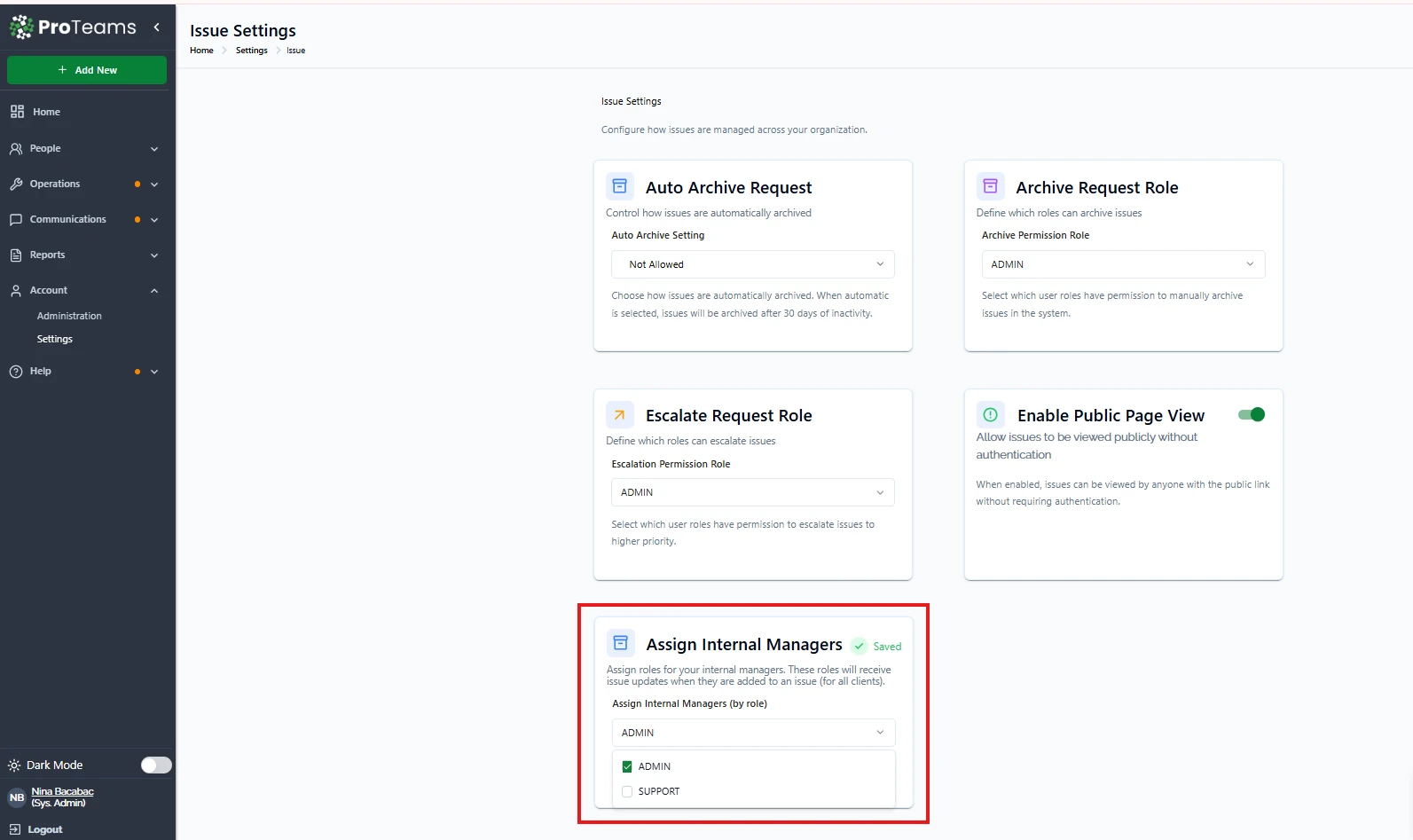Click the Escalate Request Role arrow icon
Screen dimensions: 1413x840
pyautogui.click(x=620, y=415)
